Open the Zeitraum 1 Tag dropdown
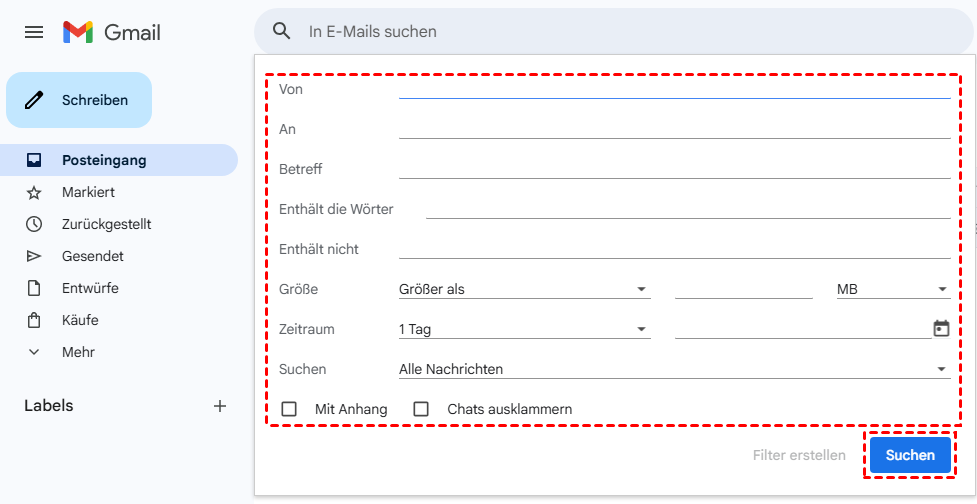This screenshot has width=977, height=504. 523,329
